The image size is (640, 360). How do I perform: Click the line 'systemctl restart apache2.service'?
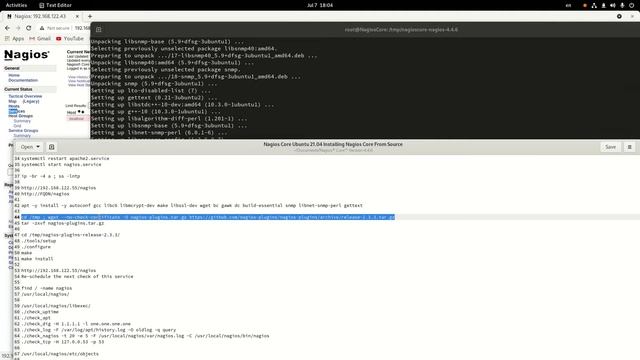65,158
